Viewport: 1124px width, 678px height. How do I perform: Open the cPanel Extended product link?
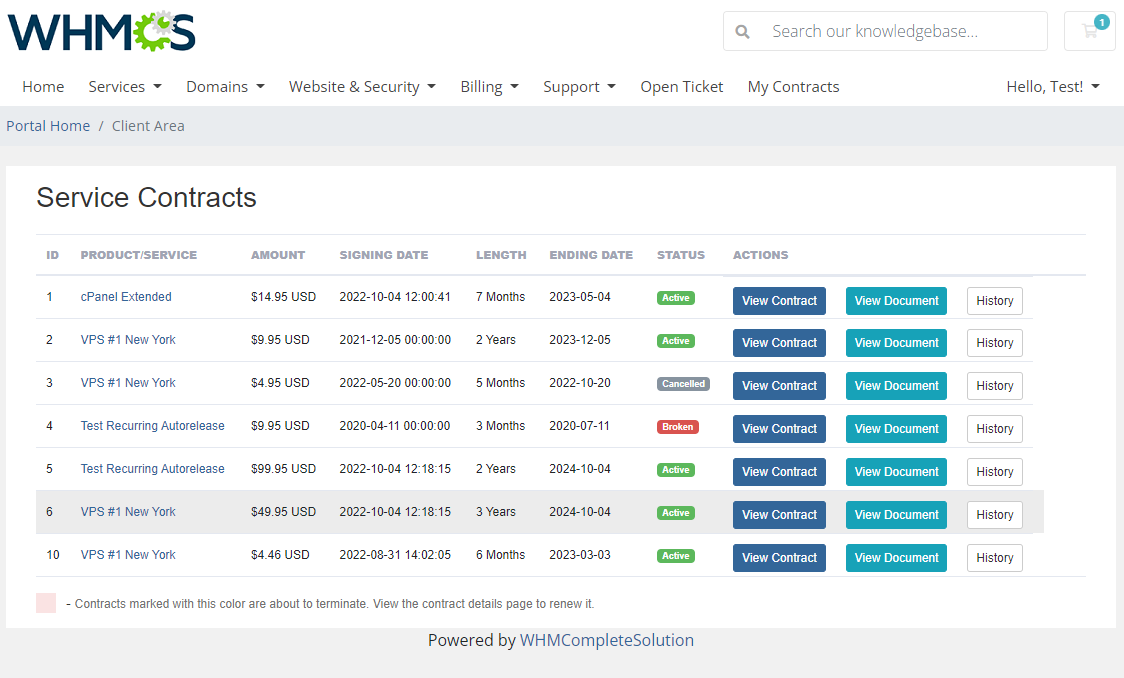coord(126,297)
